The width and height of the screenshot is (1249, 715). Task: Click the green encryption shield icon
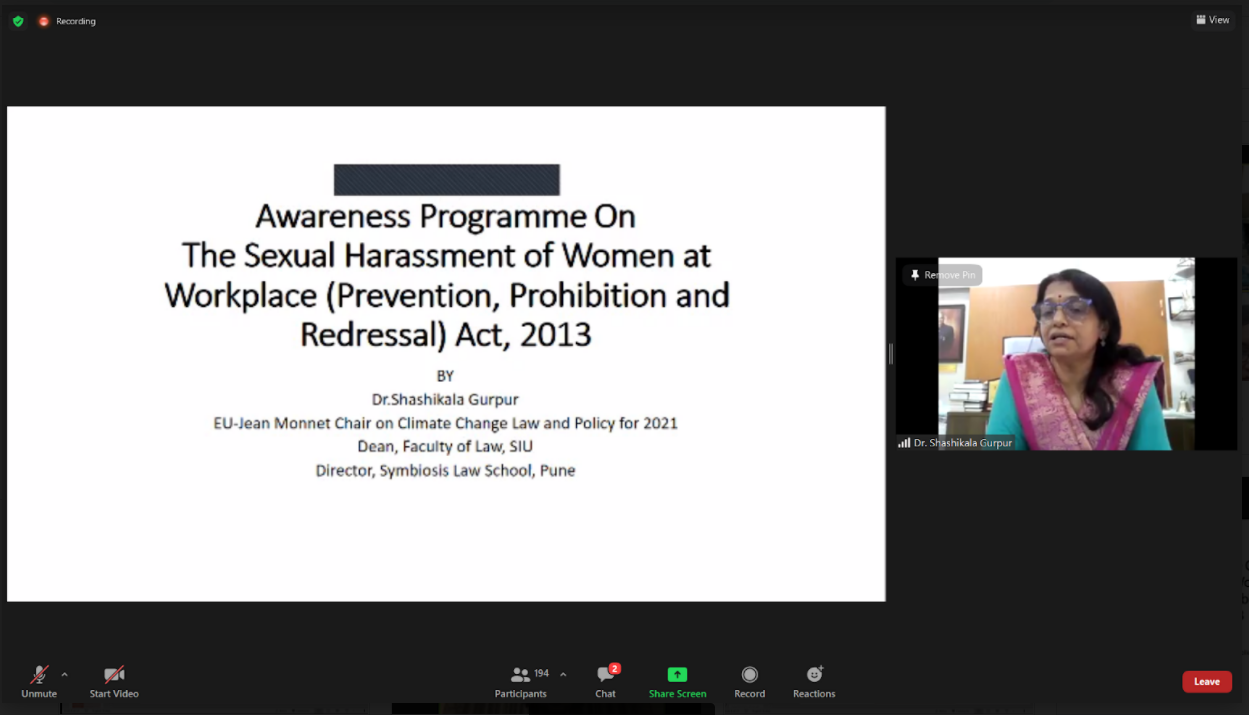(x=18, y=21)
